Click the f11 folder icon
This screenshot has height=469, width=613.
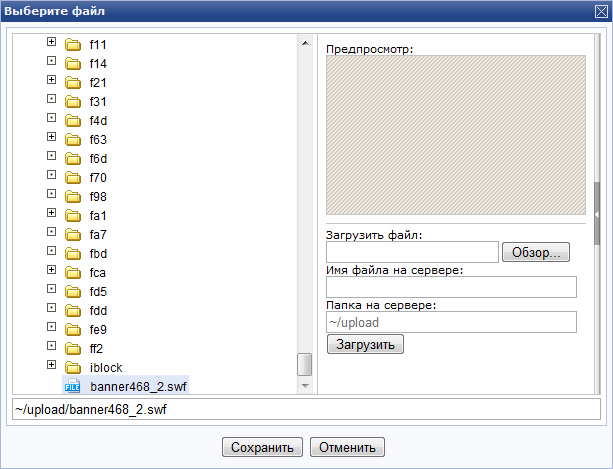click(x=73, y=45)
